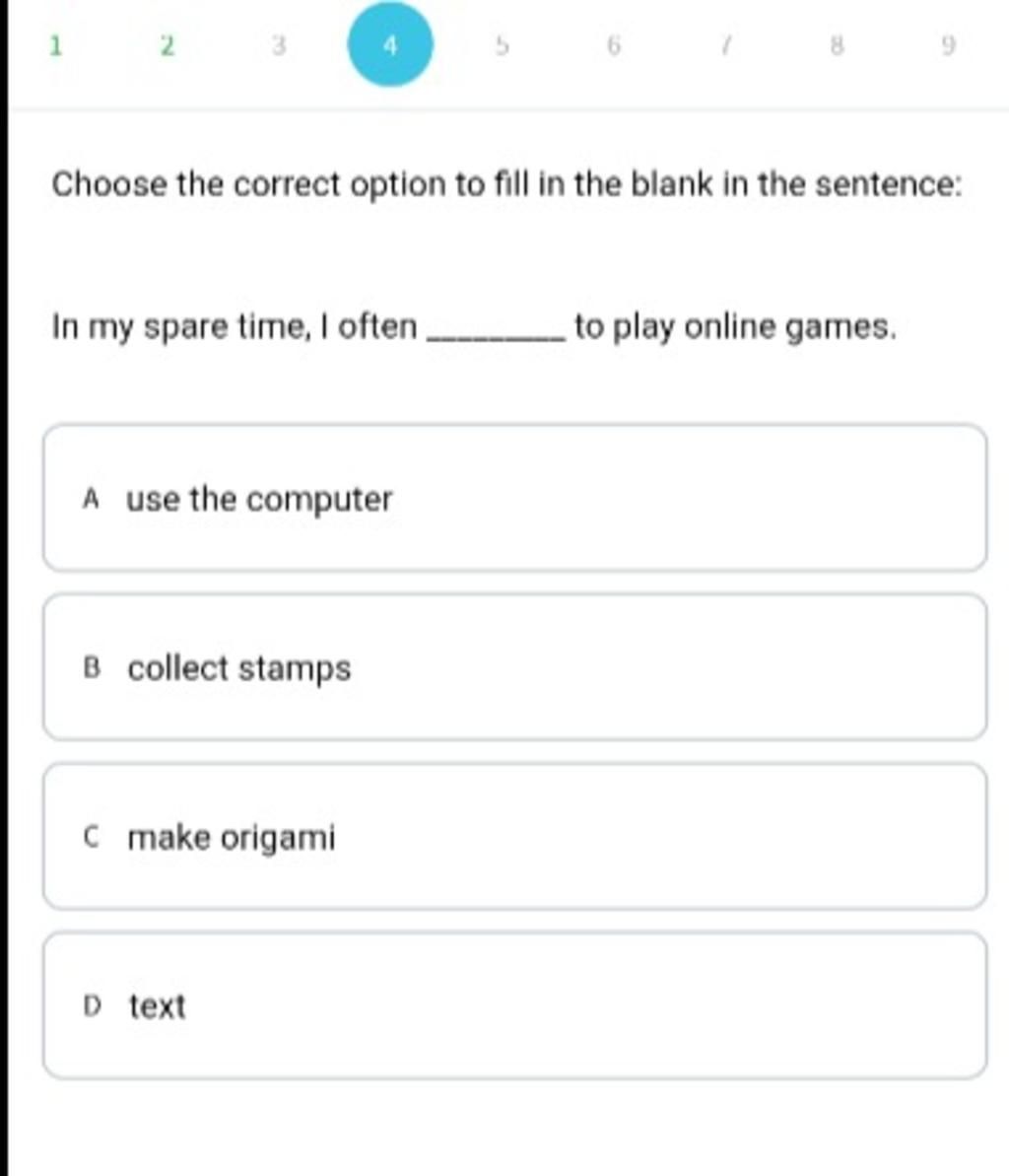
Task: Open question 5 in the navigator
Action: pyautogui.click(x=502, y=45)
